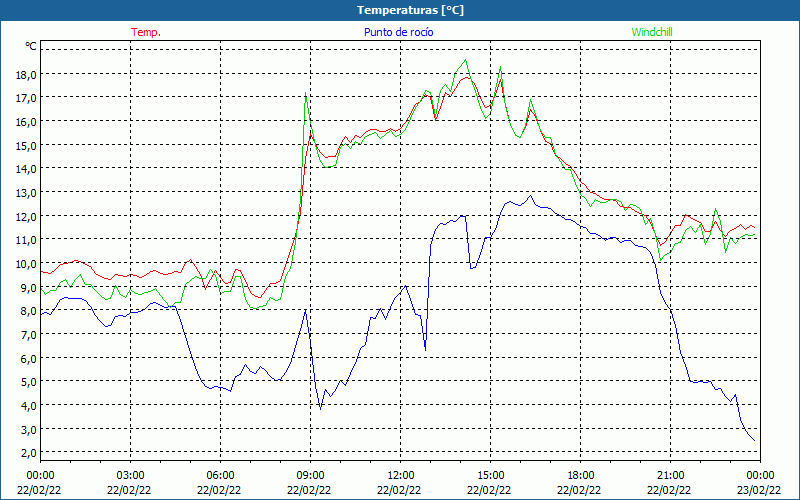800x500 pixels.
Task: Click the 10,0 y-axis value
Action: (27, 264)
